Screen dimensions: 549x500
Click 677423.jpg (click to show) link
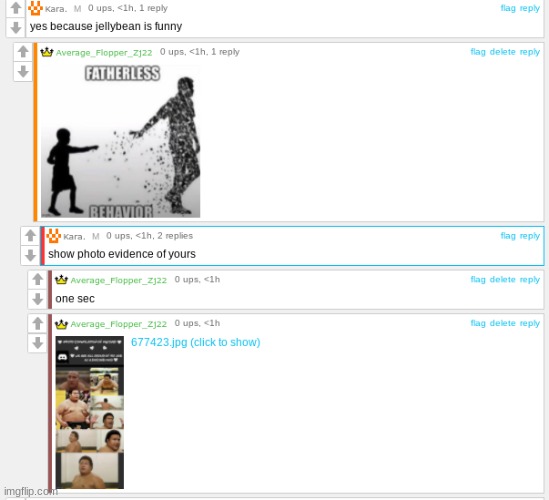[x=195, y=342]
